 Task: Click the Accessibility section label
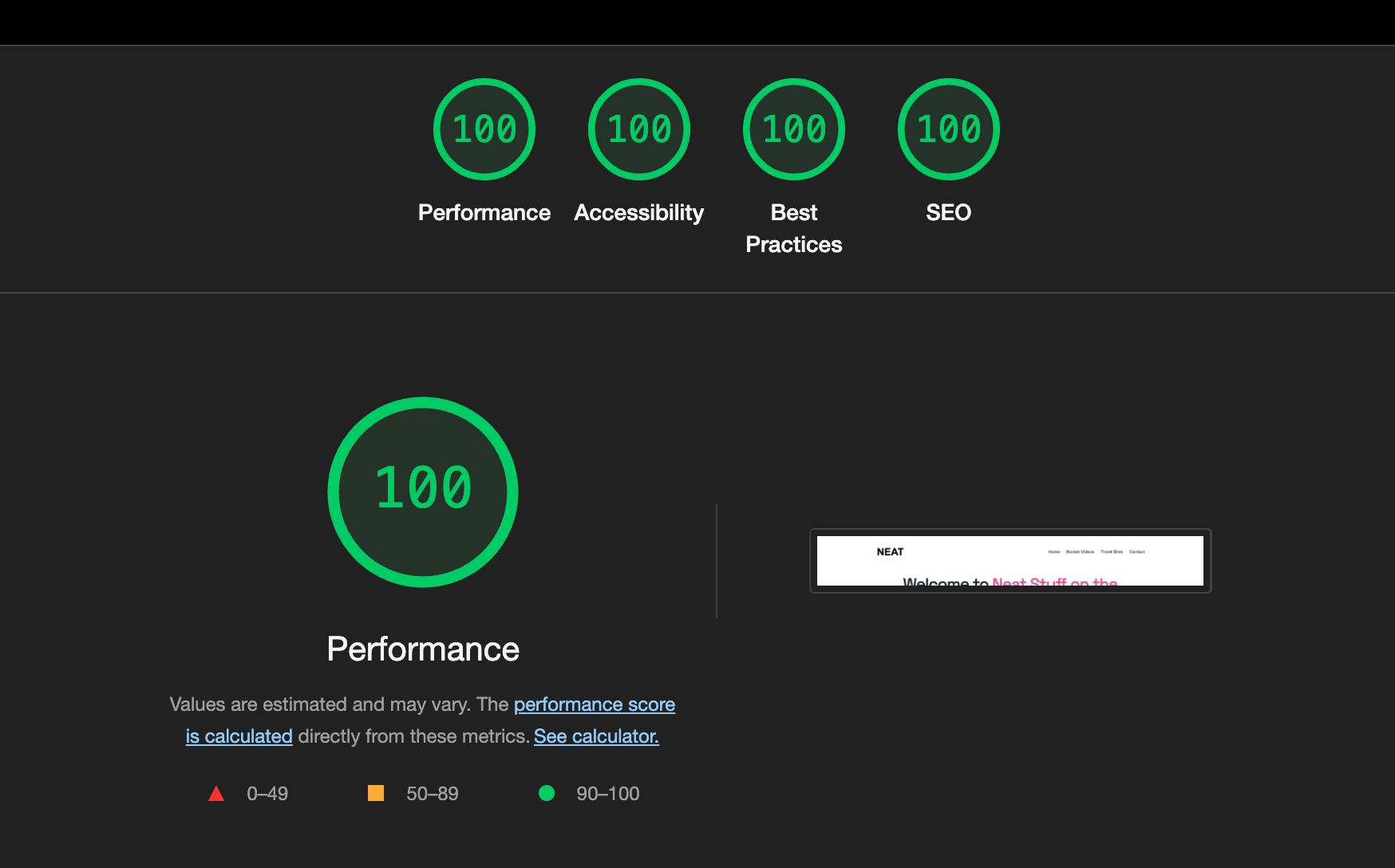[638, 212]
